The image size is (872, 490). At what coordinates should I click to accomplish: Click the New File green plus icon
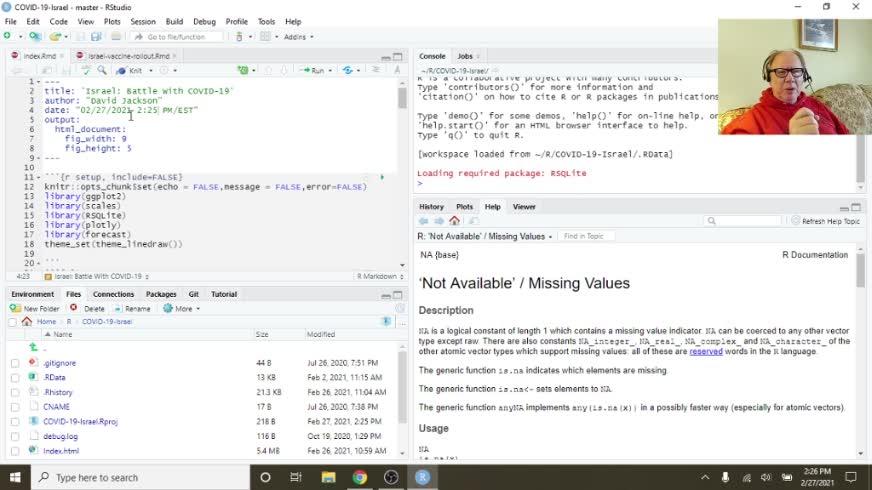point(7,36)
